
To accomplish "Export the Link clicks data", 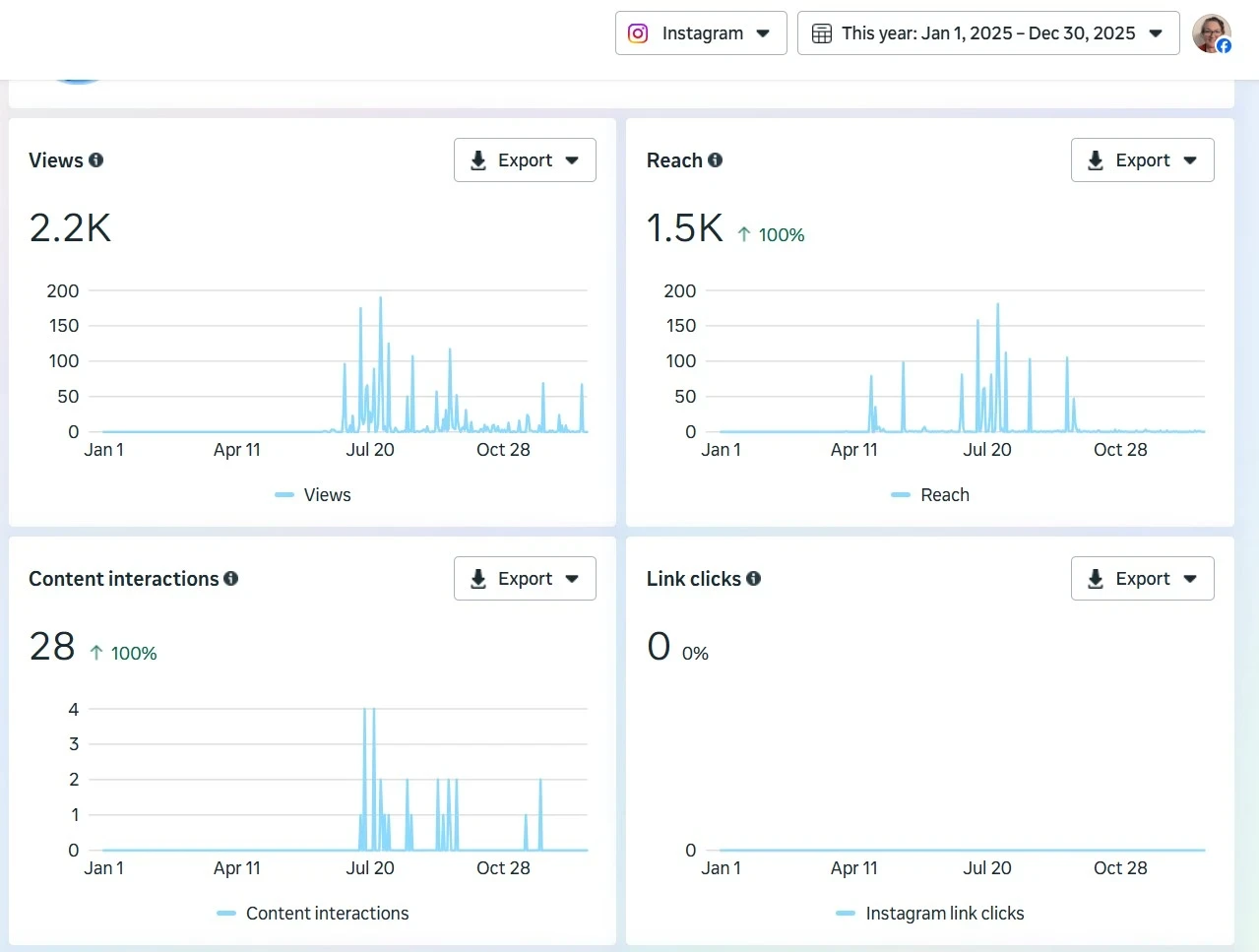I will coord(1142,579).
